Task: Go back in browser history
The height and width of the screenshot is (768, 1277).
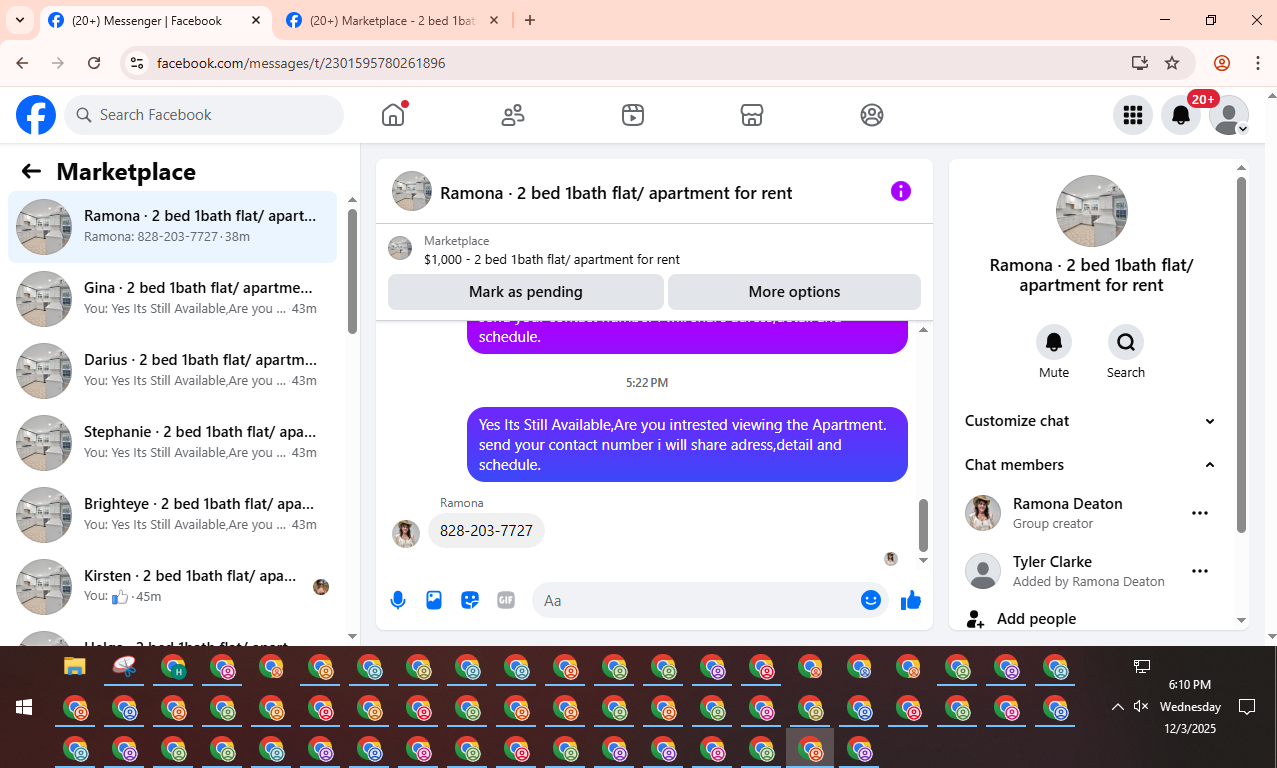Action: coord(22,63)
